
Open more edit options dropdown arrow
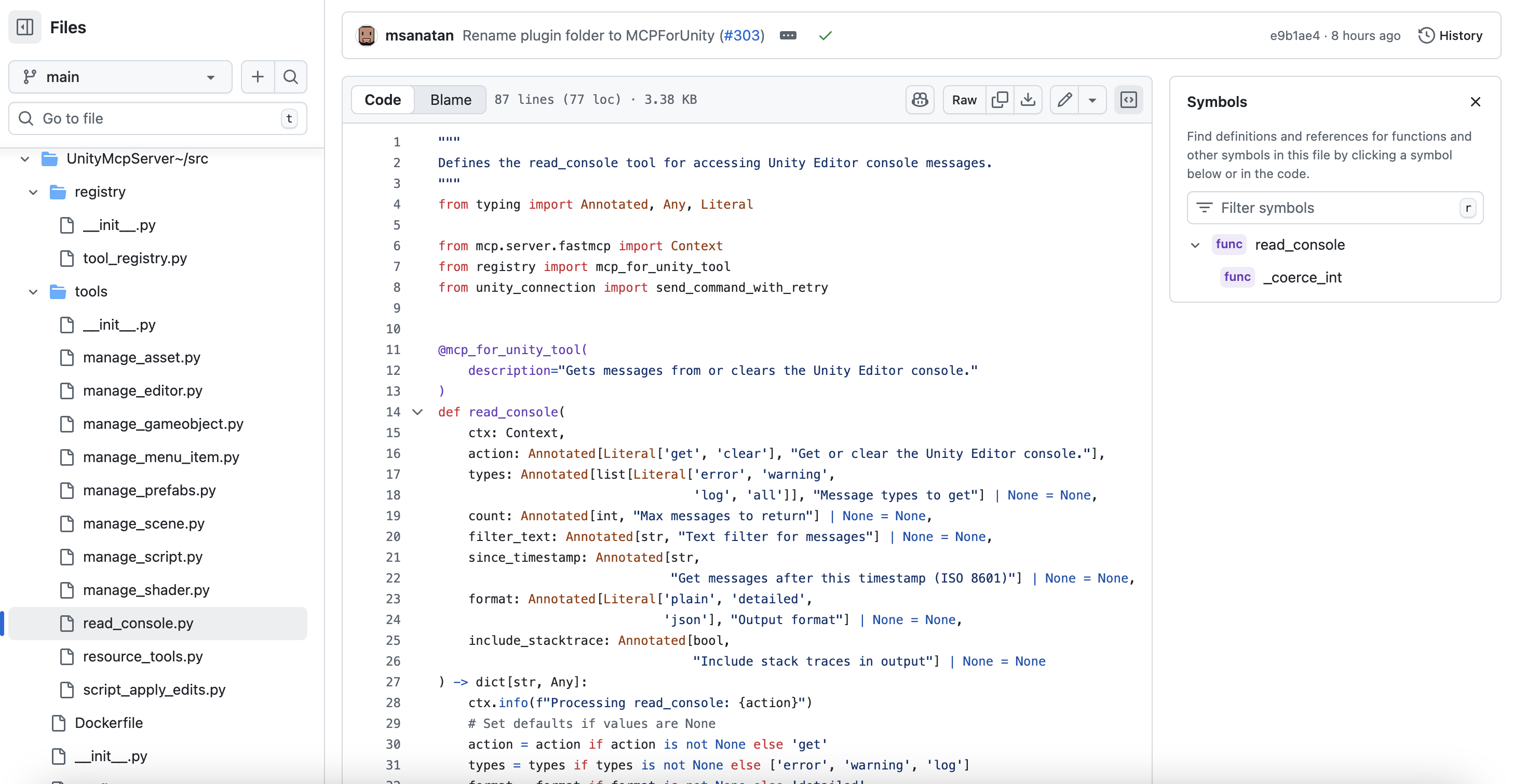point(1092,100)
